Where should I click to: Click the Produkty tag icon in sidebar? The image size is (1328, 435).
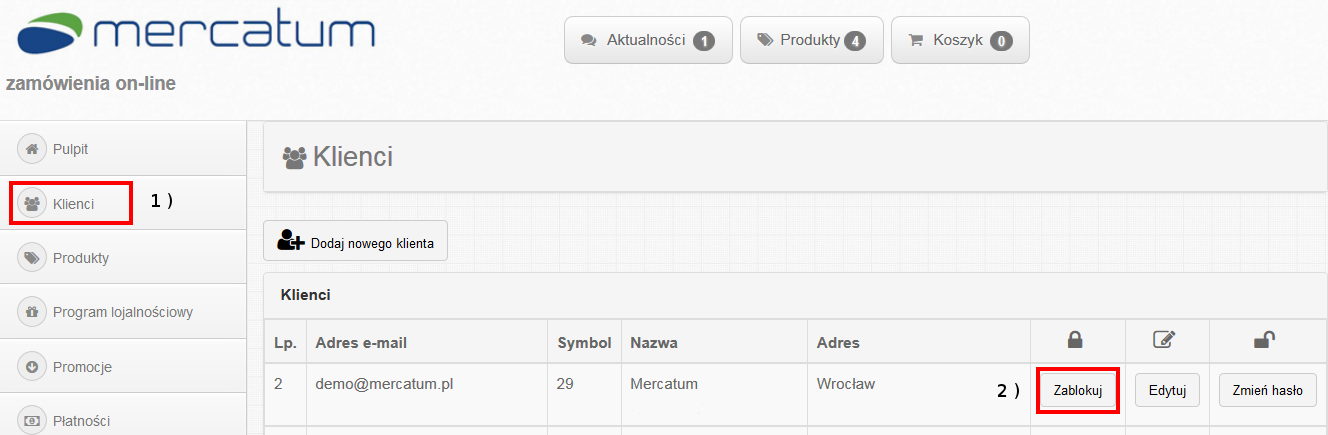click(32, 258)
